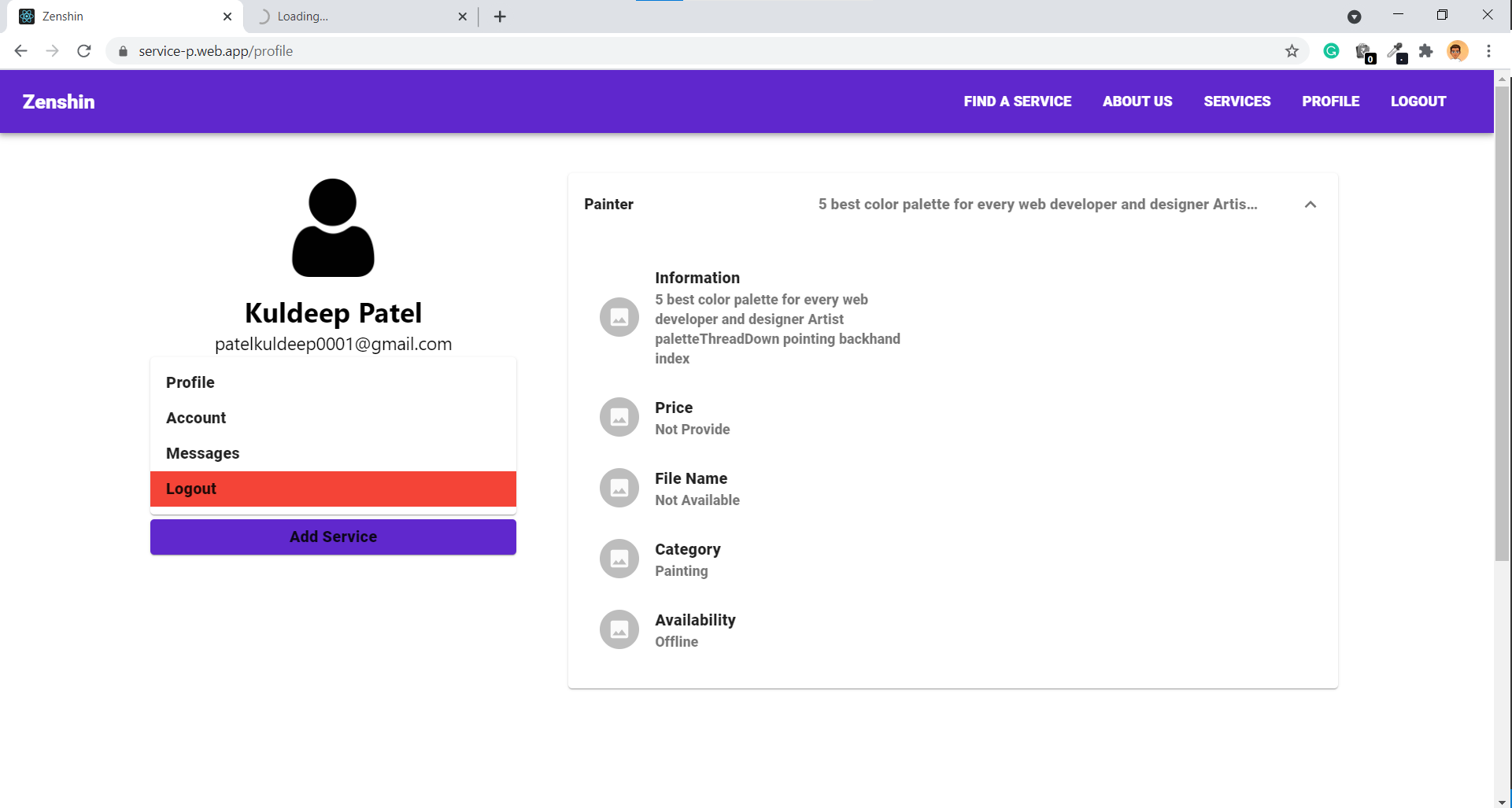Click the truncated summary text in Painter header
The image size is (1512, 808).
pyautogui.click(x=1037, y=205)
